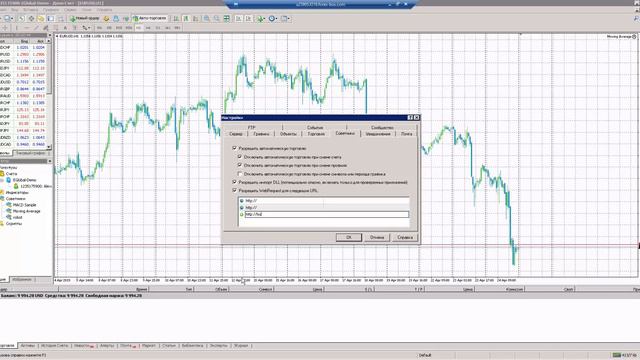The height and width of the screenshot is (360, 640).
Task: Click the Отмена cancel button
Action: pyautogui.click(x=377, y=237)
